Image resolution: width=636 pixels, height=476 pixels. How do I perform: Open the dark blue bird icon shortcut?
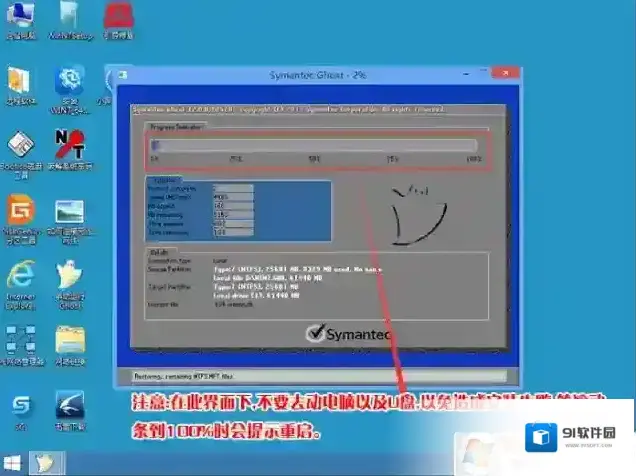(x=69, y=404)
